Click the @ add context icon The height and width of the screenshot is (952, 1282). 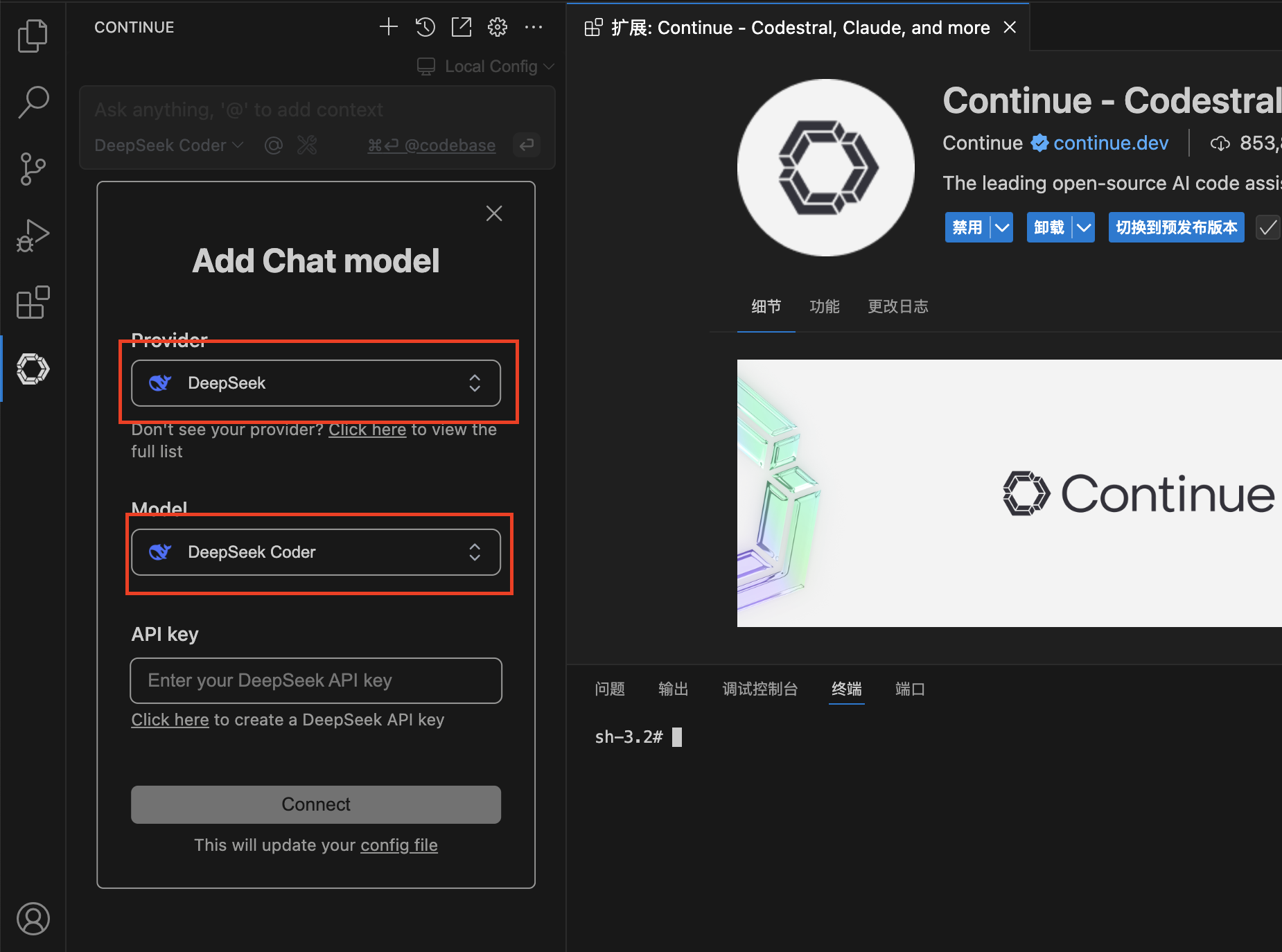pos(274,145)
